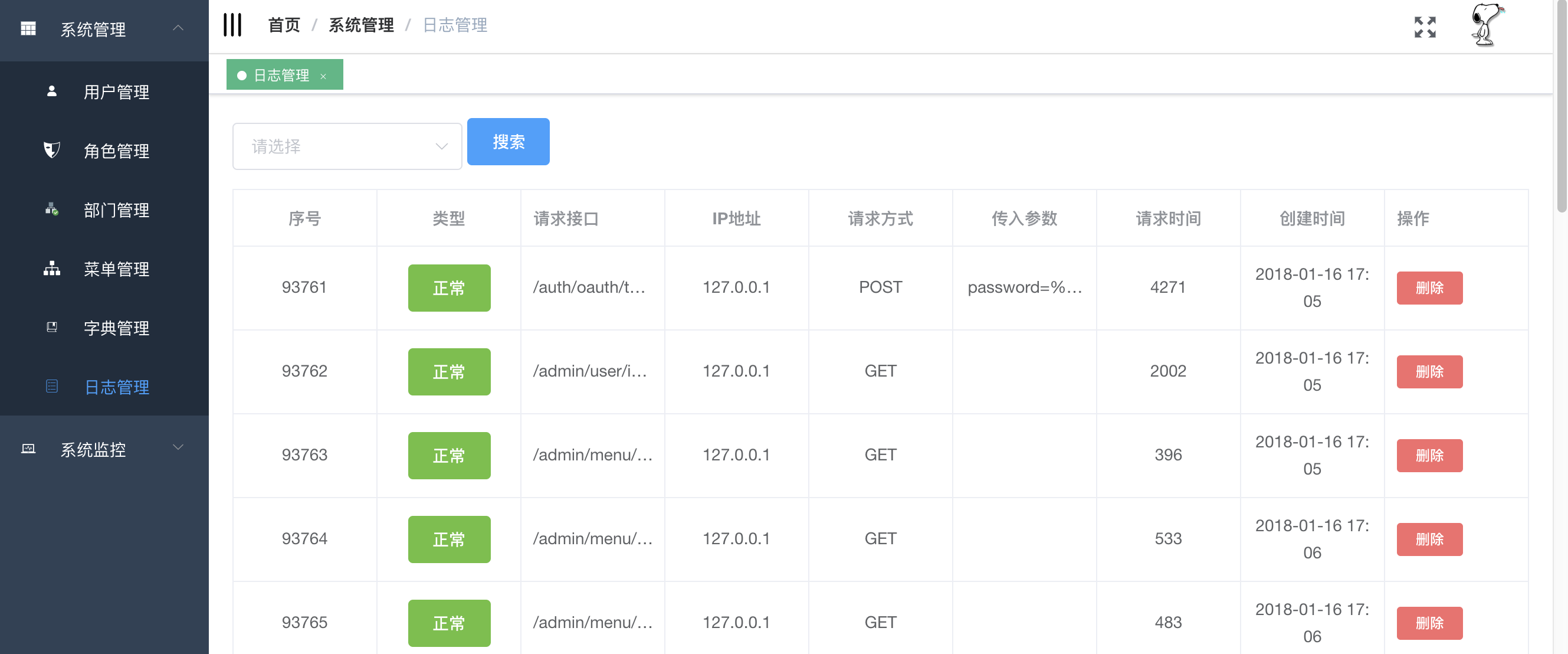Click the system monitoring screen icon

click(x=28, y=449)
